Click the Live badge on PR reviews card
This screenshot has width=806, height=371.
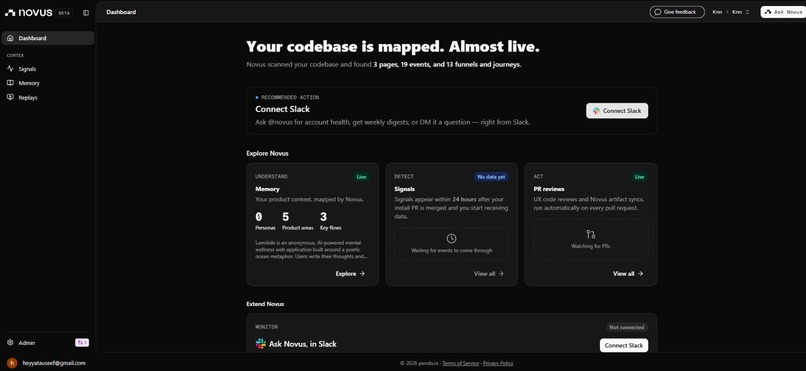[639, 177]
